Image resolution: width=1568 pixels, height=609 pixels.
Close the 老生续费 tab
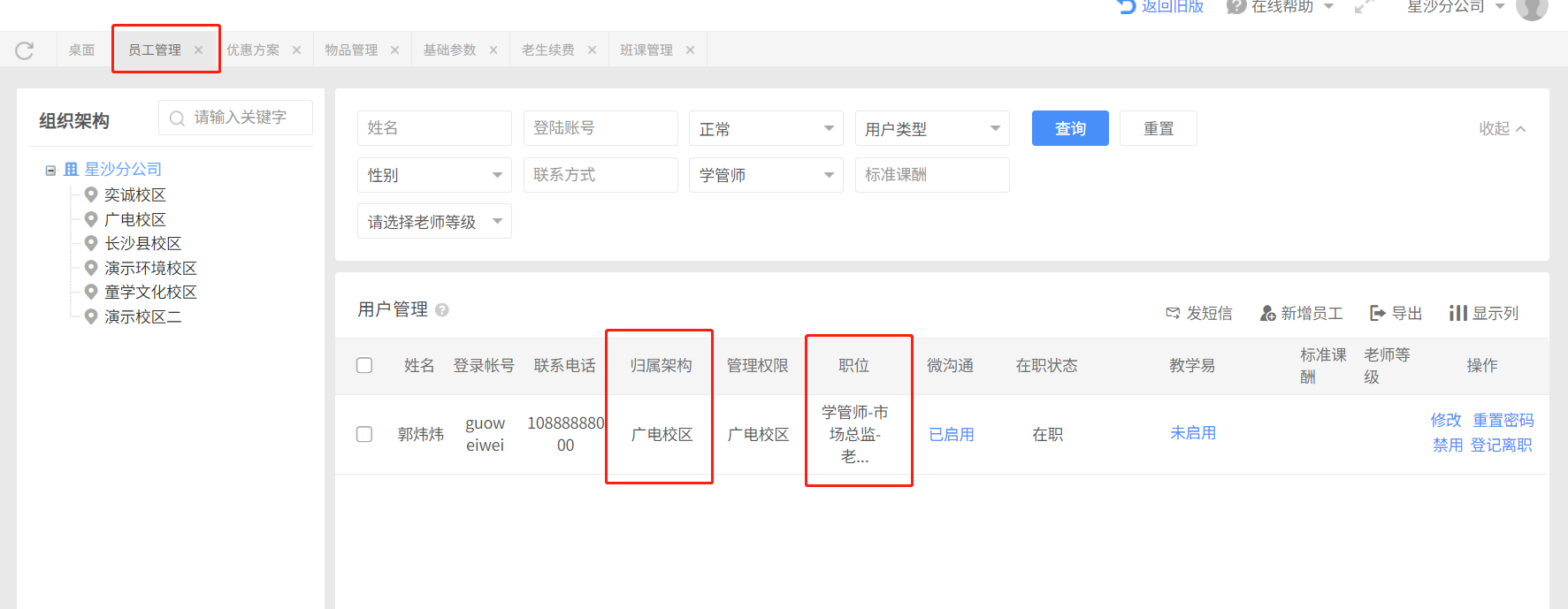click(593, 50)
